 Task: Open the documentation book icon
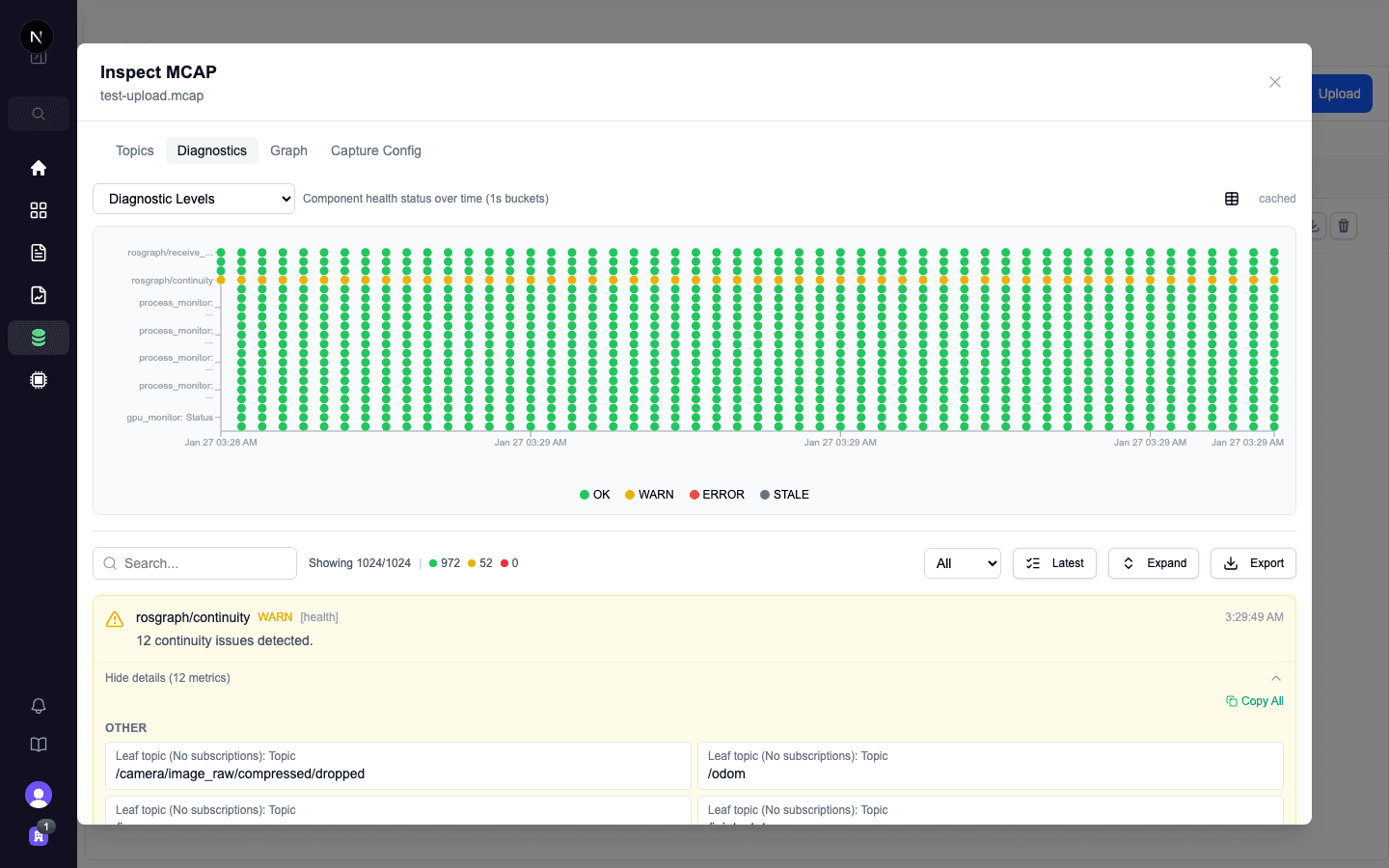39,745
